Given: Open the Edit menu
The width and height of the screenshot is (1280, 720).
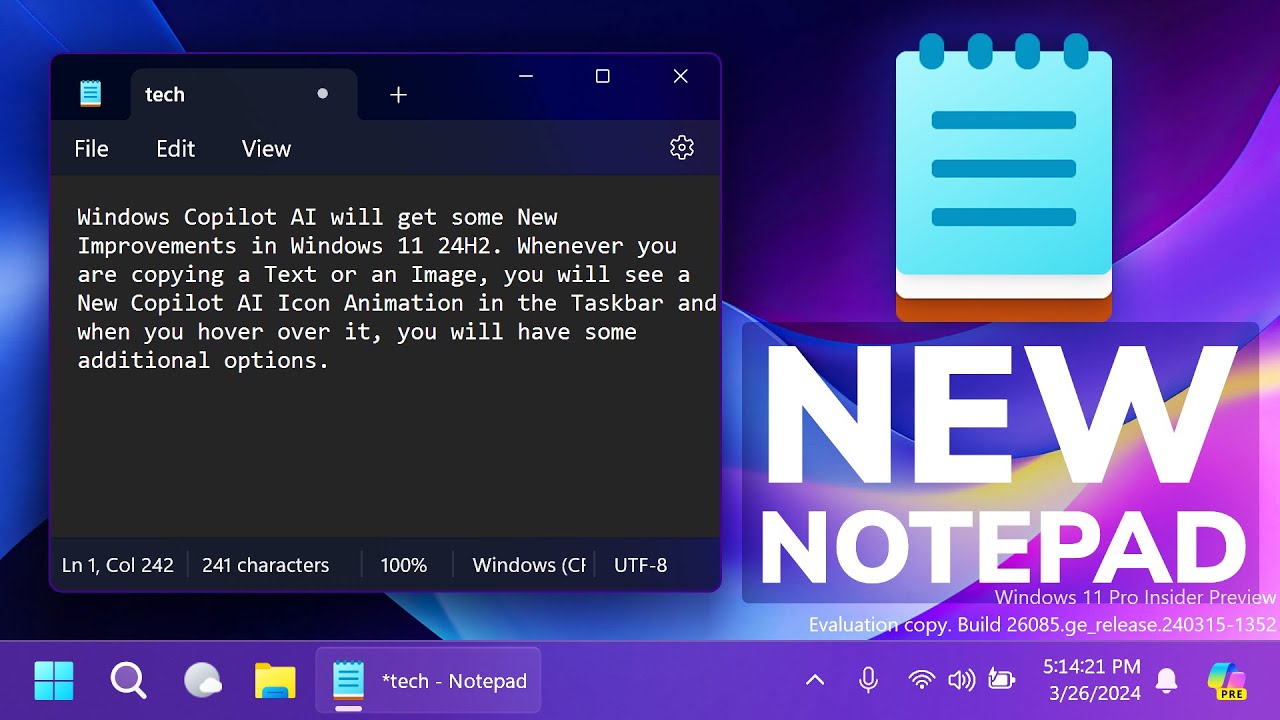Looking at the screenshot, I should [x=175, y=149].
